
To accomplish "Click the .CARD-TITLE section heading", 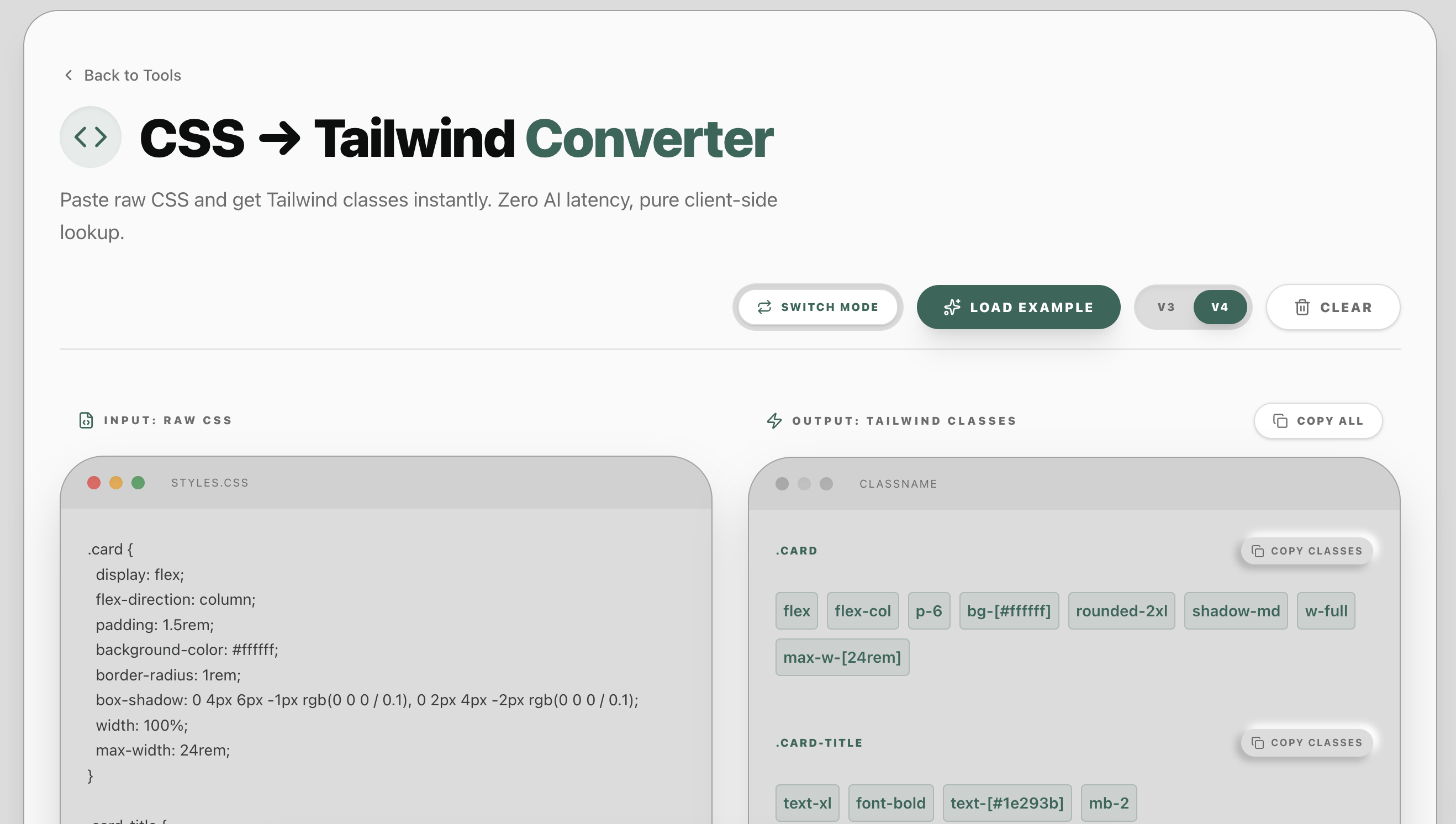I will [x=819, y=743].
